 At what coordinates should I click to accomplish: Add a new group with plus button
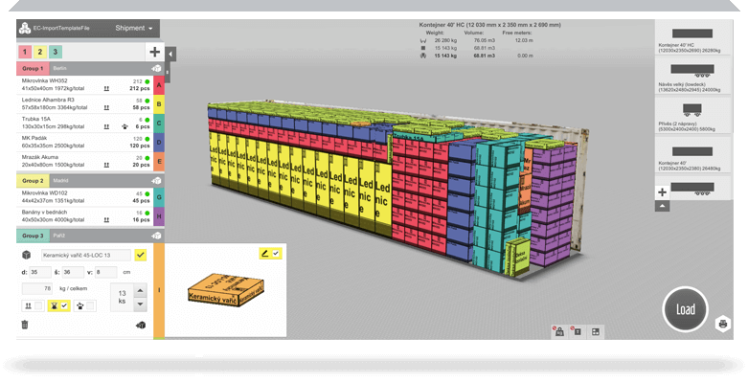(155, 52)
